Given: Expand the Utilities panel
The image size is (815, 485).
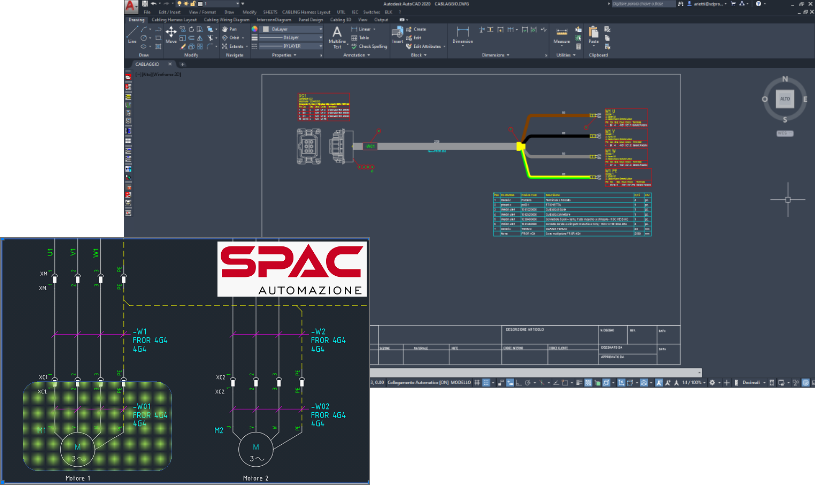Looking at the screenshot, I should point(566,55).
